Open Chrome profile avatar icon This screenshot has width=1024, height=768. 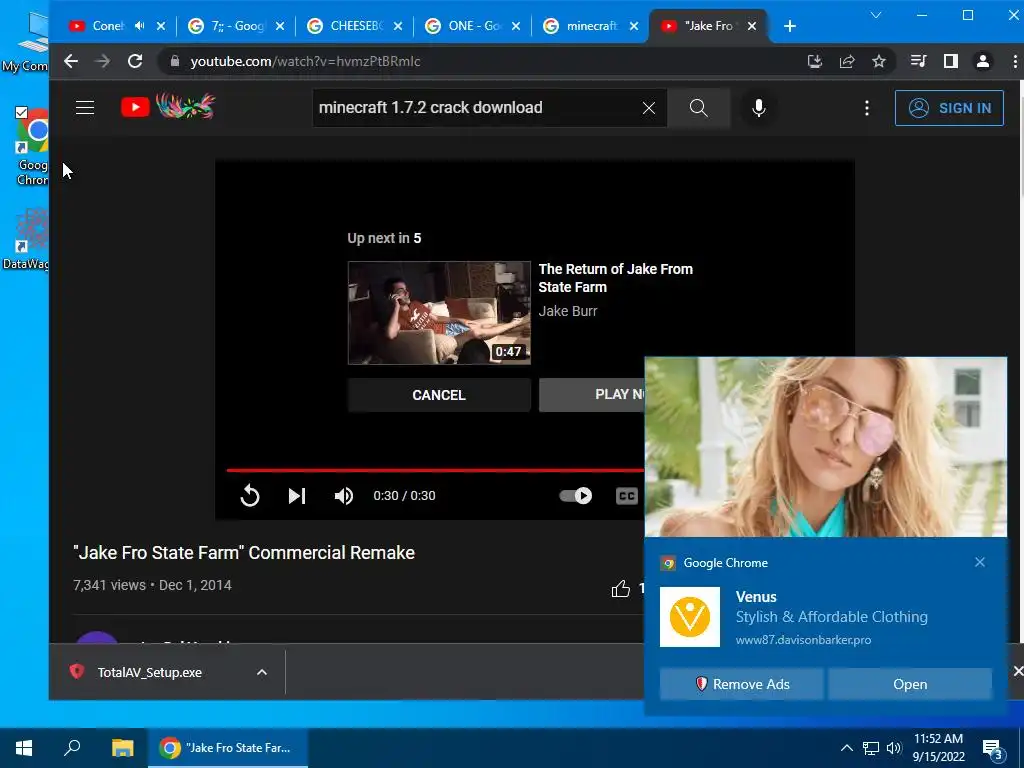coord(982,61)
